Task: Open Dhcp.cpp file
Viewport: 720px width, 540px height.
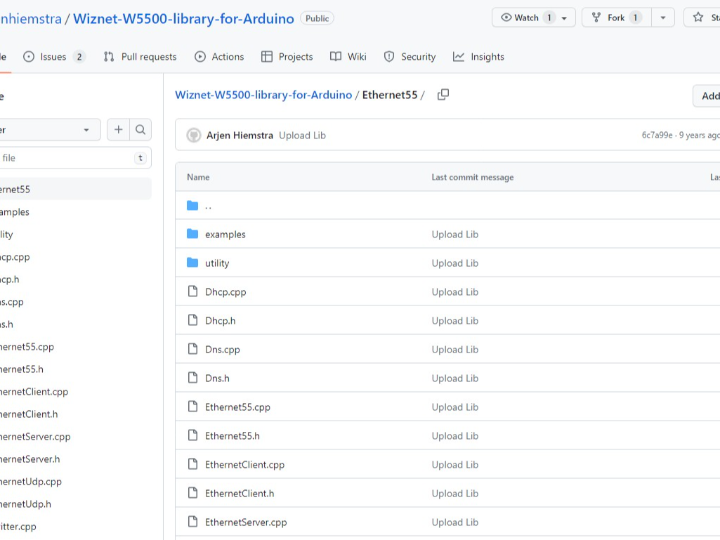Action: 225,292
